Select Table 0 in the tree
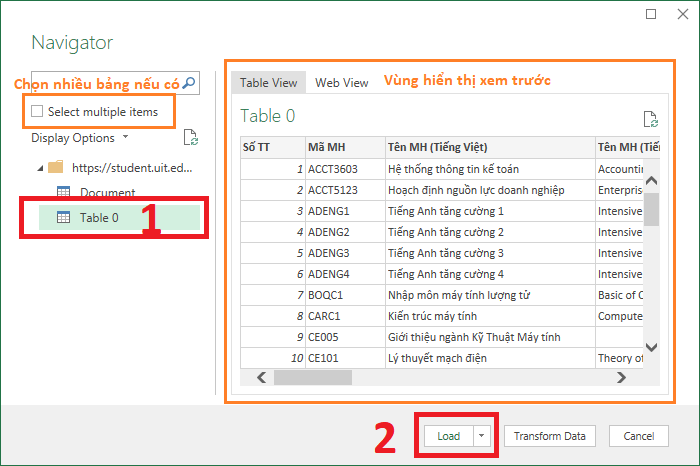 tap(119, 217)
